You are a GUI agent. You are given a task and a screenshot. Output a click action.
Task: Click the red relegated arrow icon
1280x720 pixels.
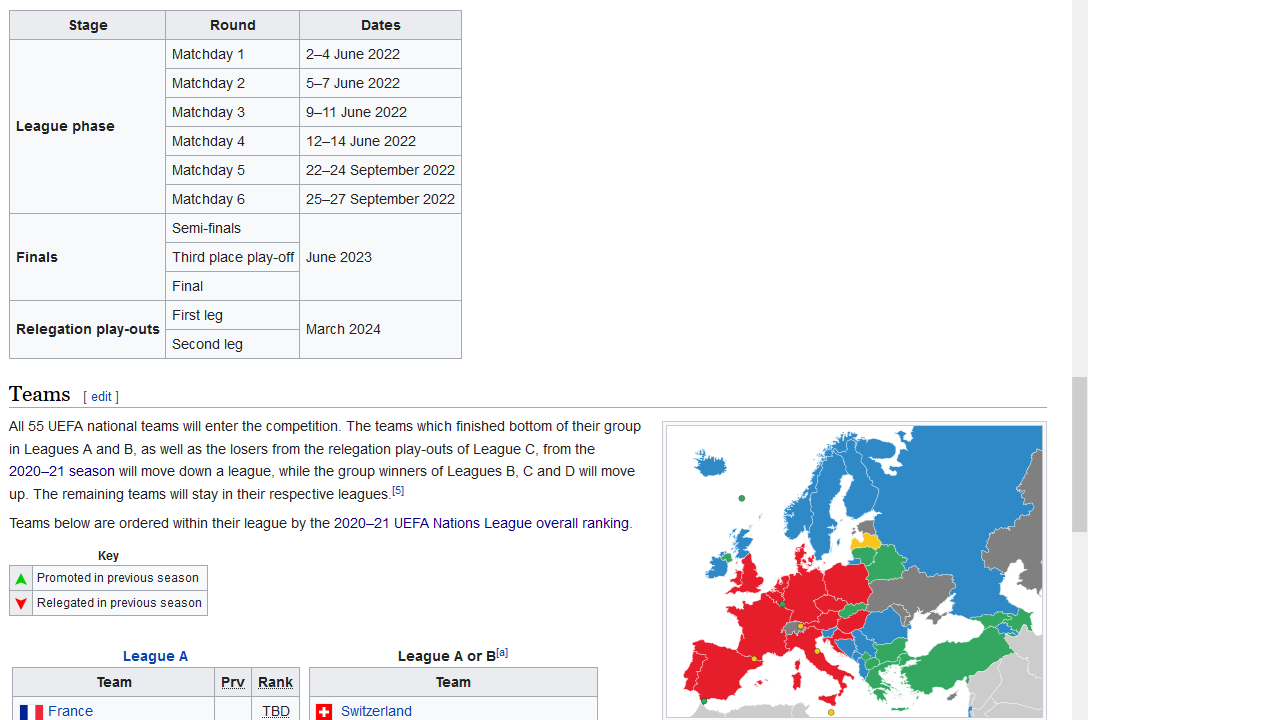click(x=21, y=604)
